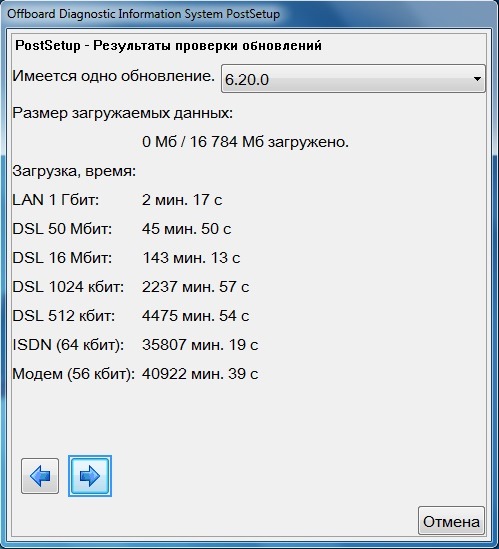Click the '2 мин. 17 с' value

(182, 200)
